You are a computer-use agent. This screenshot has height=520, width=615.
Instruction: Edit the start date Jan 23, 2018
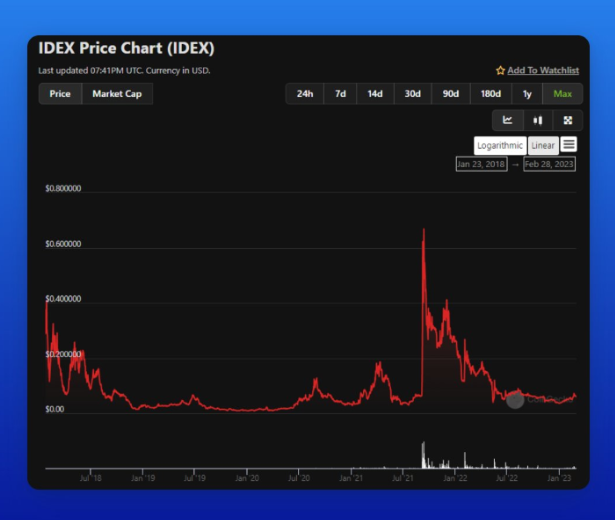click(481, 164)
